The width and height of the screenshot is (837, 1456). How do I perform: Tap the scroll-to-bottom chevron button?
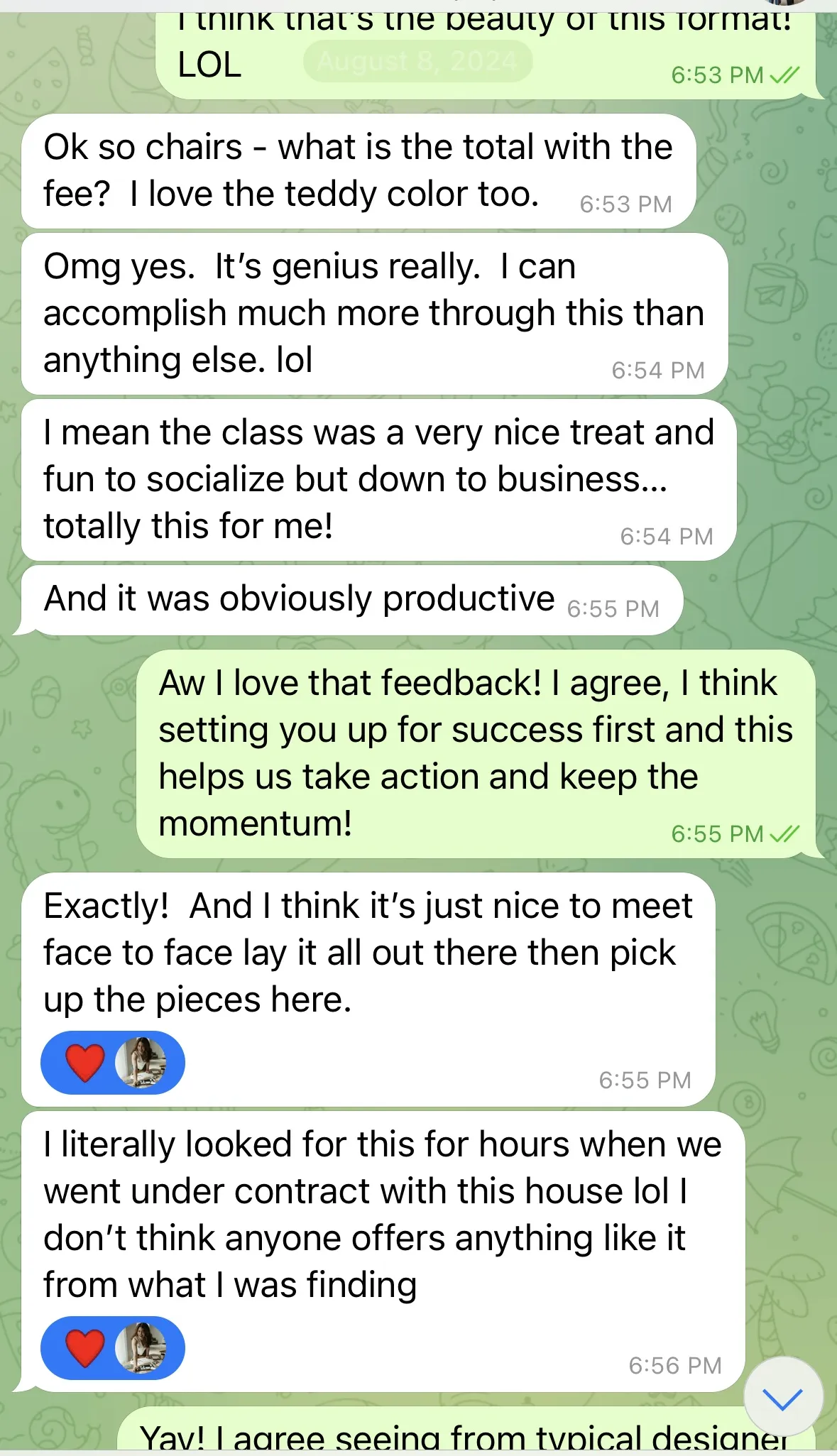[x=784, y=1396]
